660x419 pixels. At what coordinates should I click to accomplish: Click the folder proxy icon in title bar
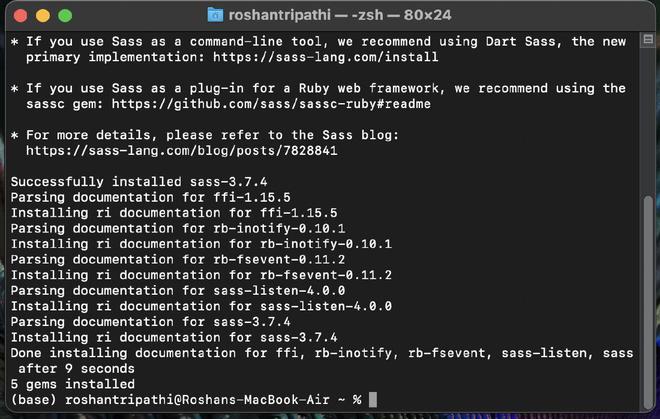(x=215, y=15)
